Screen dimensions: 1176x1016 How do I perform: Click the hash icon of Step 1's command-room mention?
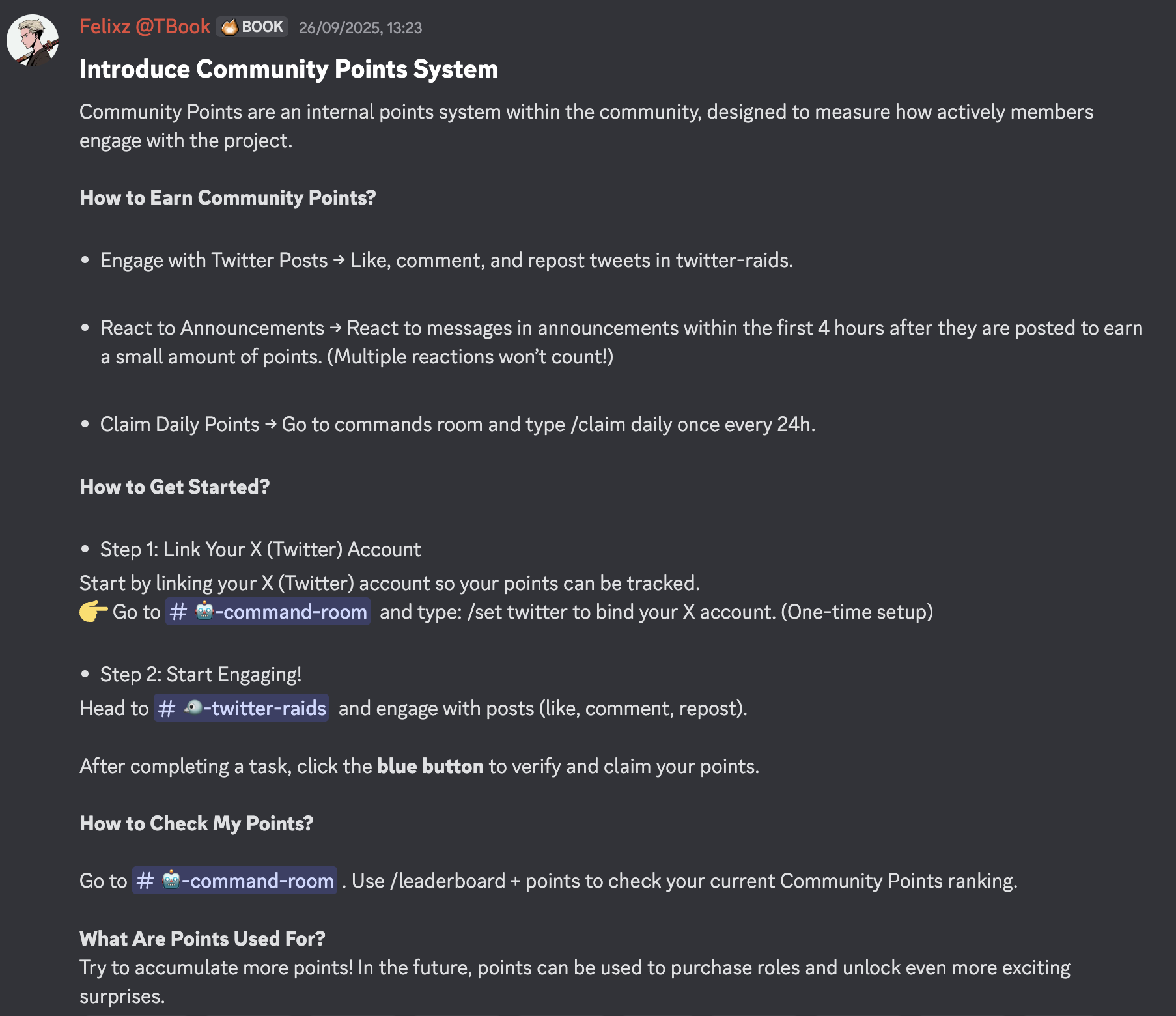(x=178, y=612)
